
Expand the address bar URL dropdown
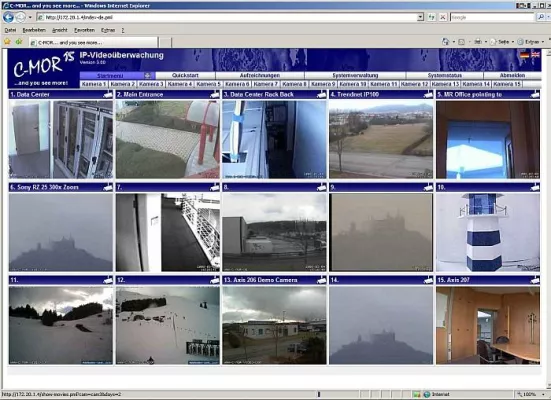pyautogui.click(x=420, y=17)
